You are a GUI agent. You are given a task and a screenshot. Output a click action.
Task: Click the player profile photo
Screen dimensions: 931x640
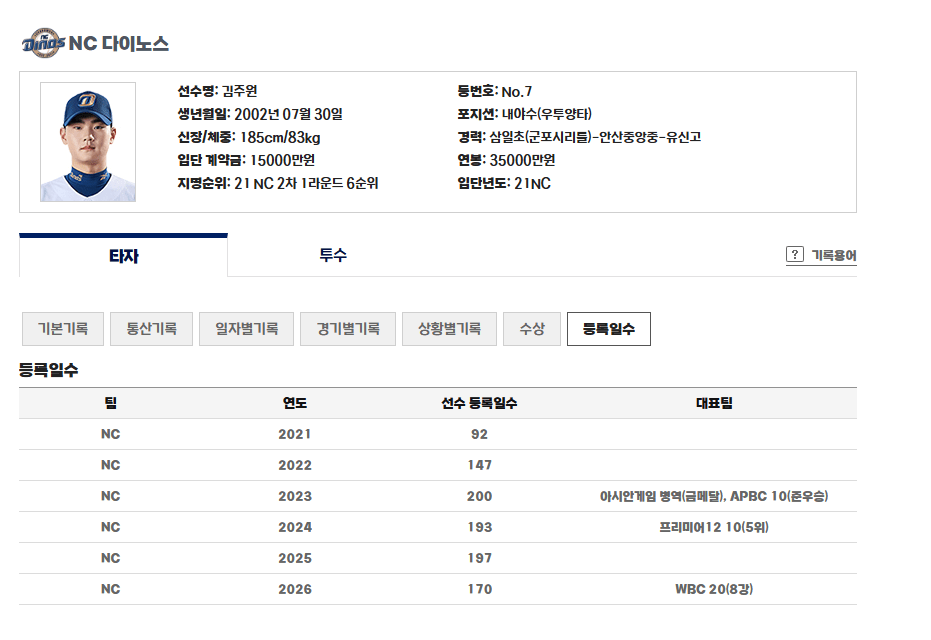pyautogui.click(x=88, y=142)
